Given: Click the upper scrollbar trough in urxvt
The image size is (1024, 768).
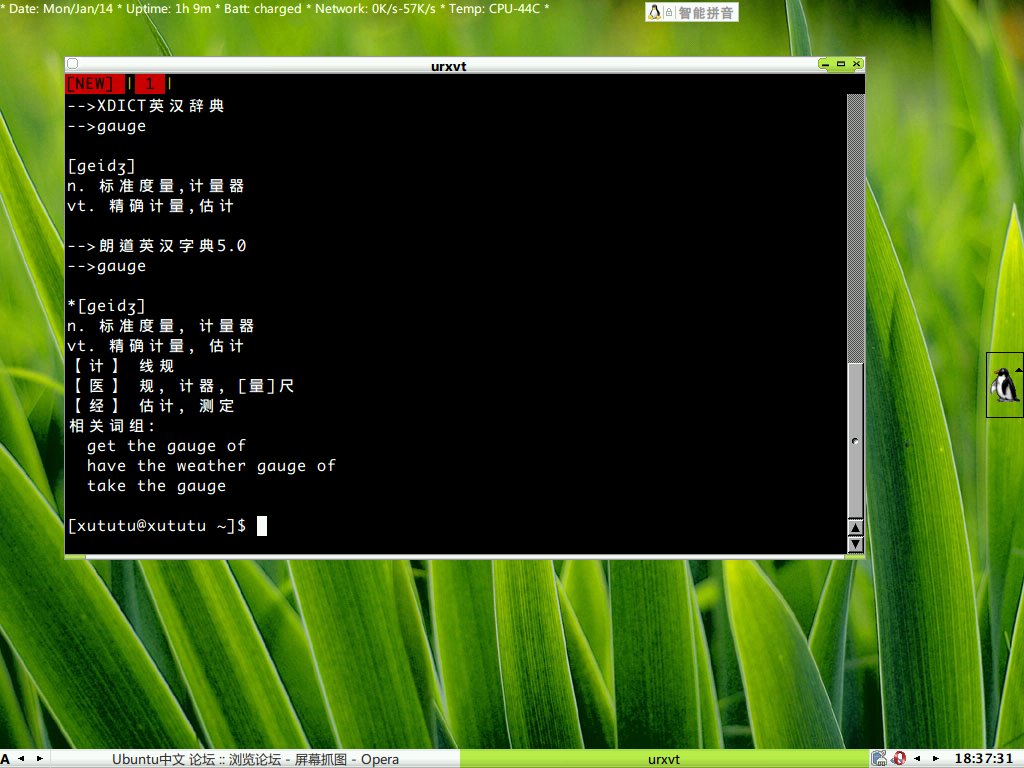Looking at the screenshot, I should click(x=856, y=228).
